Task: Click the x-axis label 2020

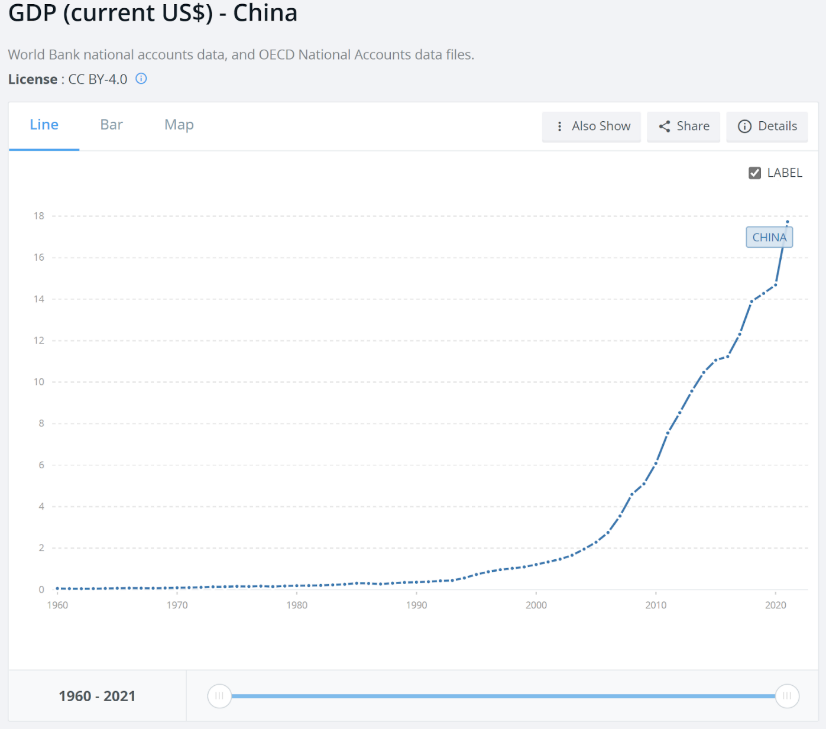Action: tap(775, 605)
